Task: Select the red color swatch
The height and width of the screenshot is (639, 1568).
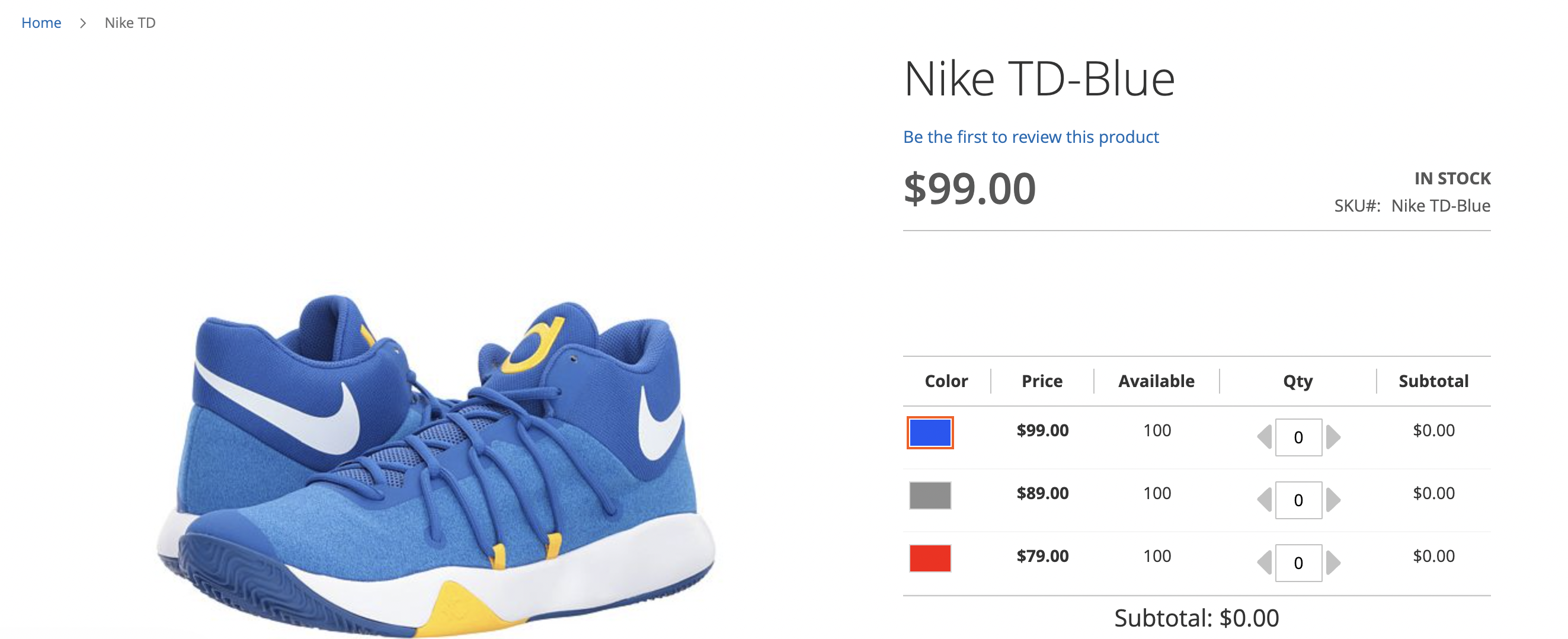Action: pos(929,558)
